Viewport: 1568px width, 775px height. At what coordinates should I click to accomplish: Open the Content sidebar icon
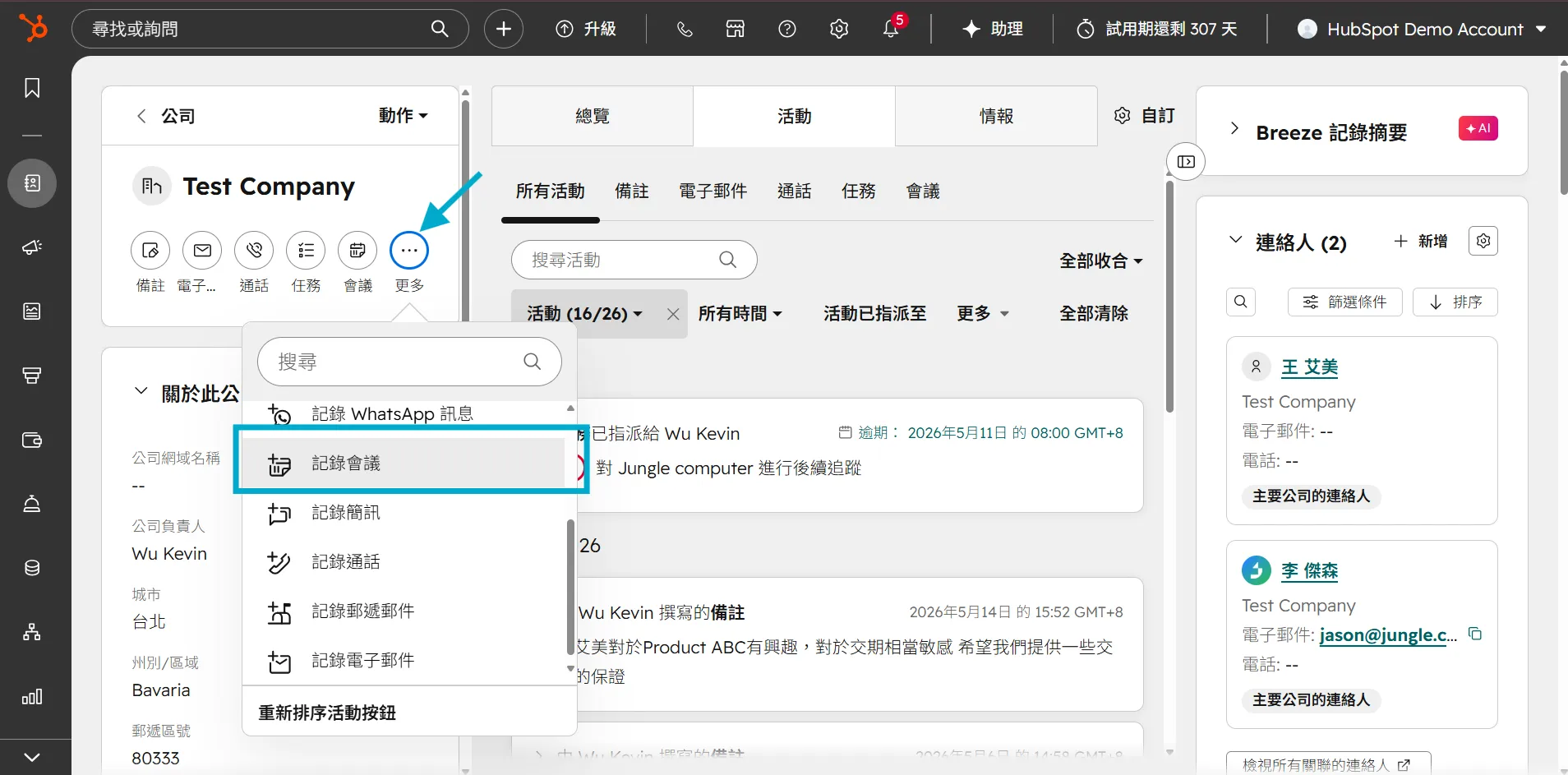coord(32,311)
